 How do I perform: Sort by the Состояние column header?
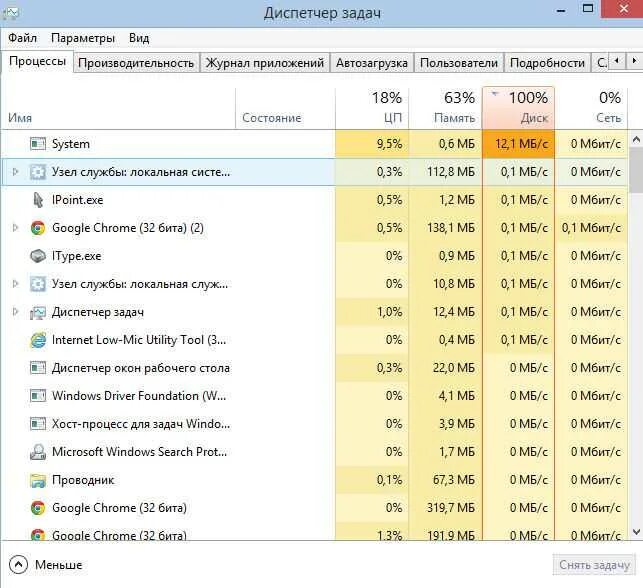pos(285,109)
